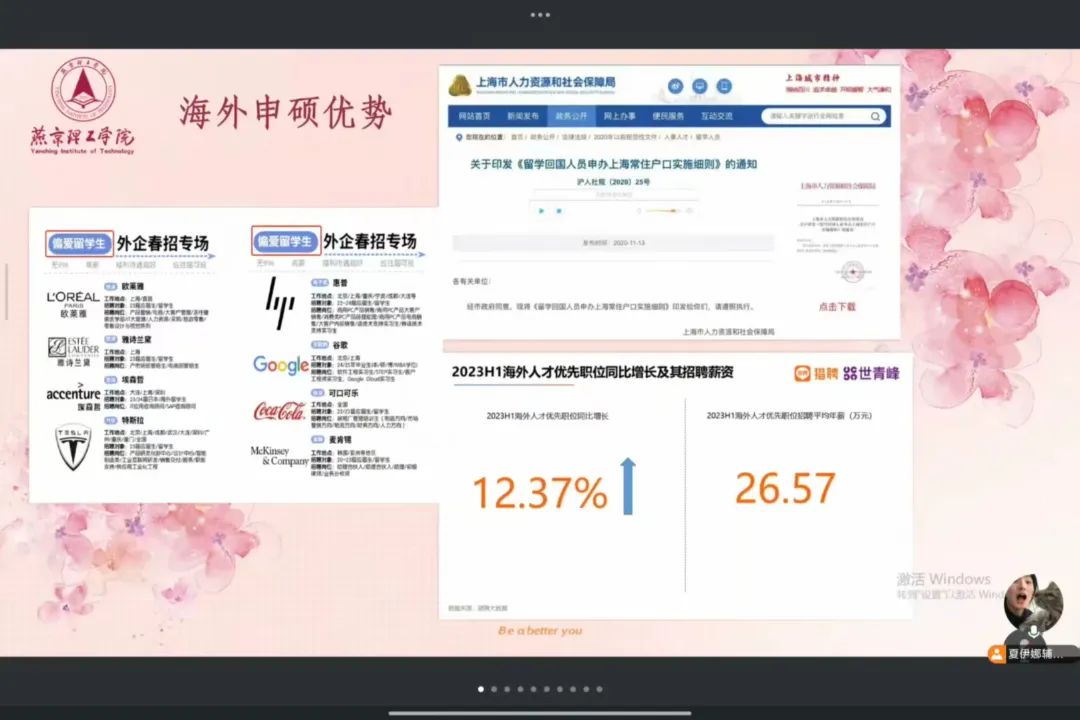This screenshot has height=720, width=1080.
Task: Click inside the website search input field
Action: coord(816,116)
